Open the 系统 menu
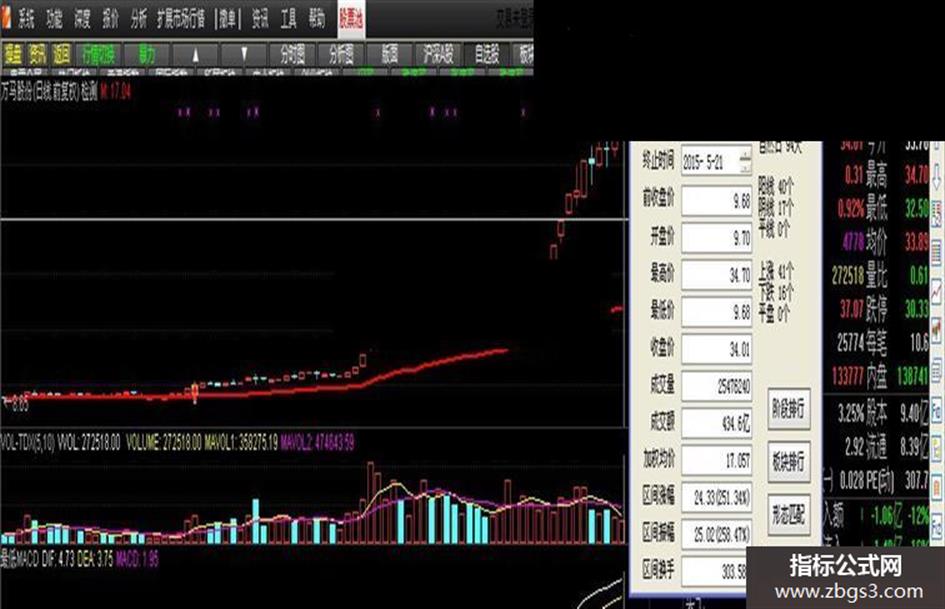This screenshot has width=945, height=609. pyautogui.click(x=27, y=19)
